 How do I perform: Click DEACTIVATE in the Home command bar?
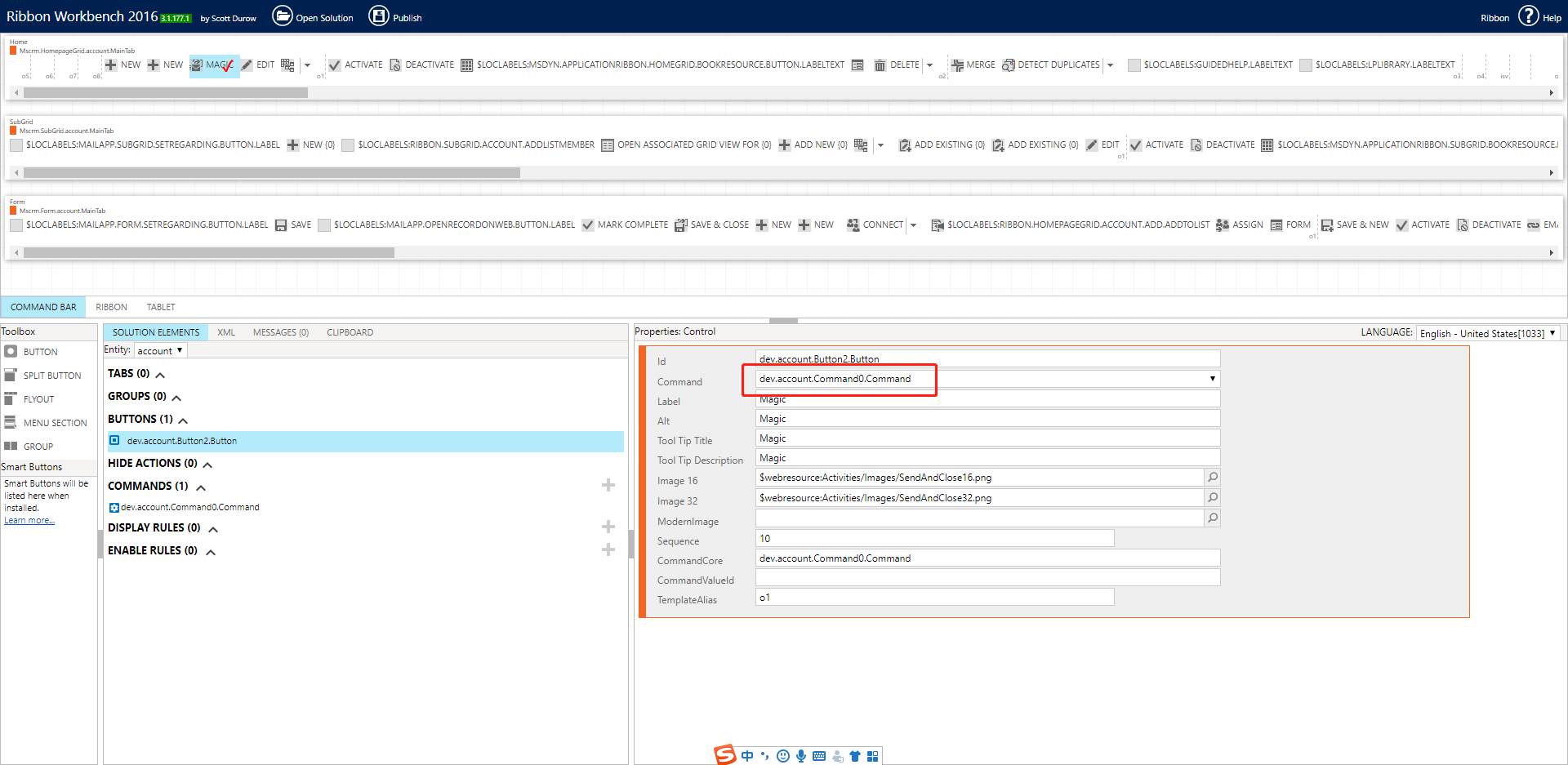pos(421,65)
